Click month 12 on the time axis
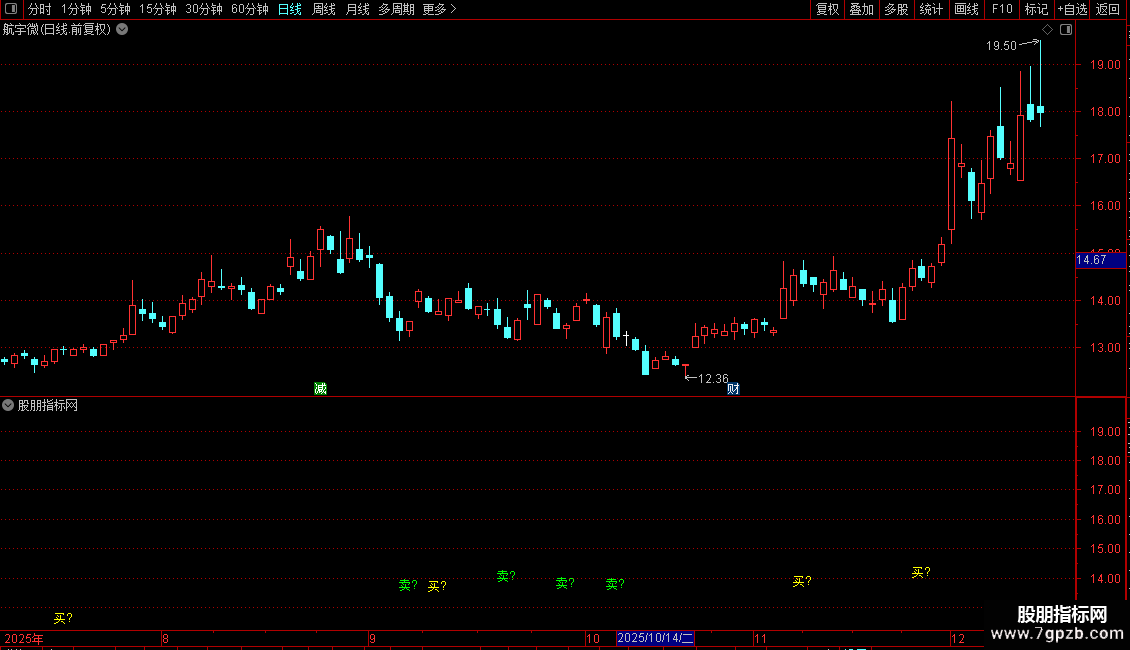The height and width of the screenshot is (650, 1130). pyautogui.click(x=957, y=638)
